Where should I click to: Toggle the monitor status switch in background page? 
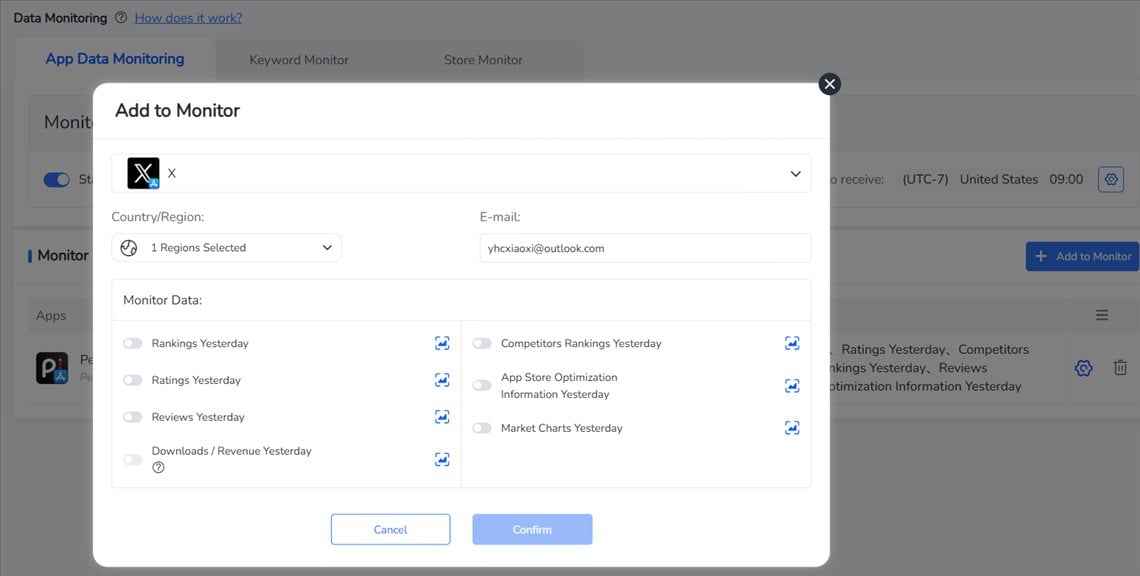click(57, 180)
